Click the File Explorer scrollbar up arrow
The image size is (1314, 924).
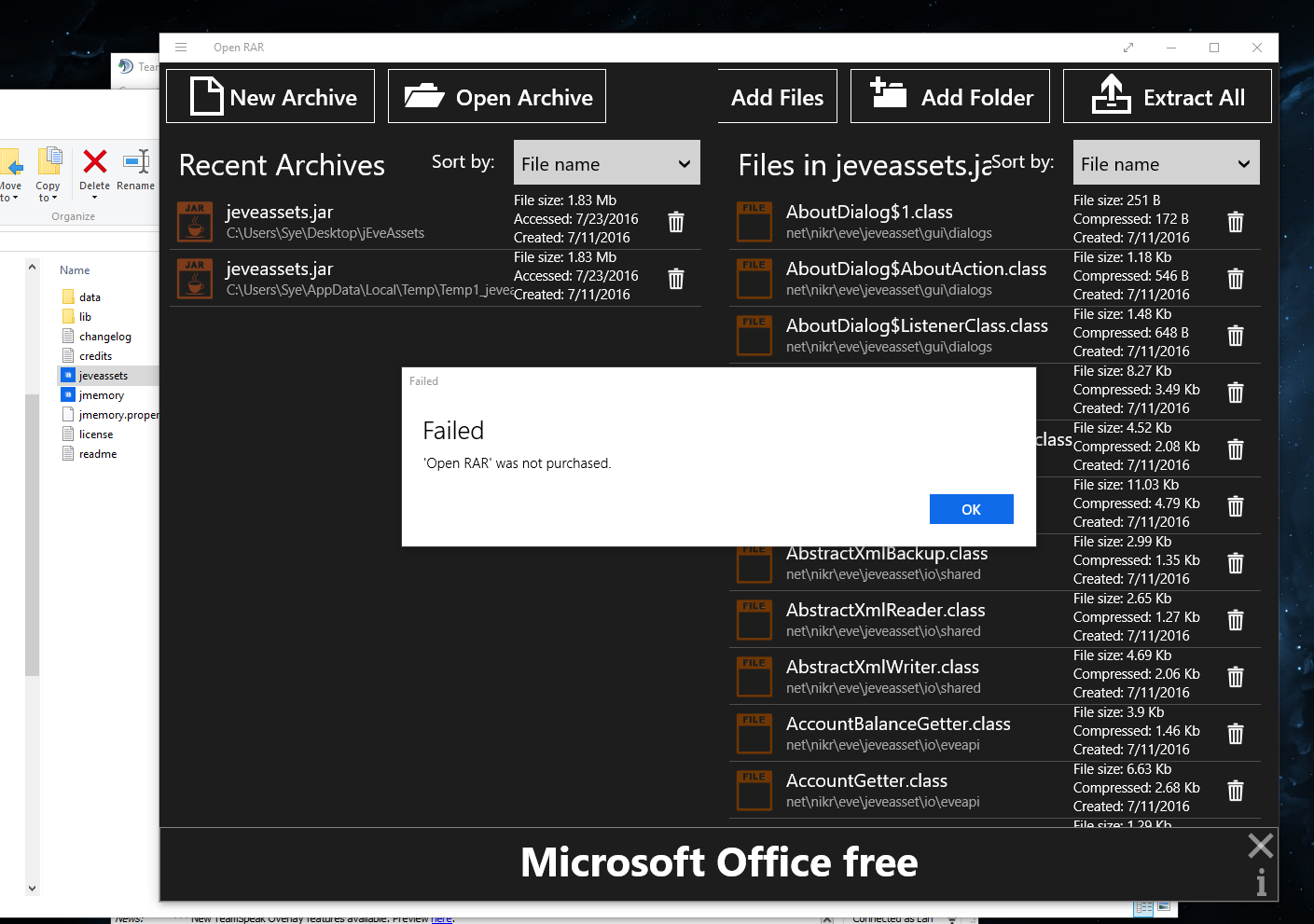click(32, 268)
